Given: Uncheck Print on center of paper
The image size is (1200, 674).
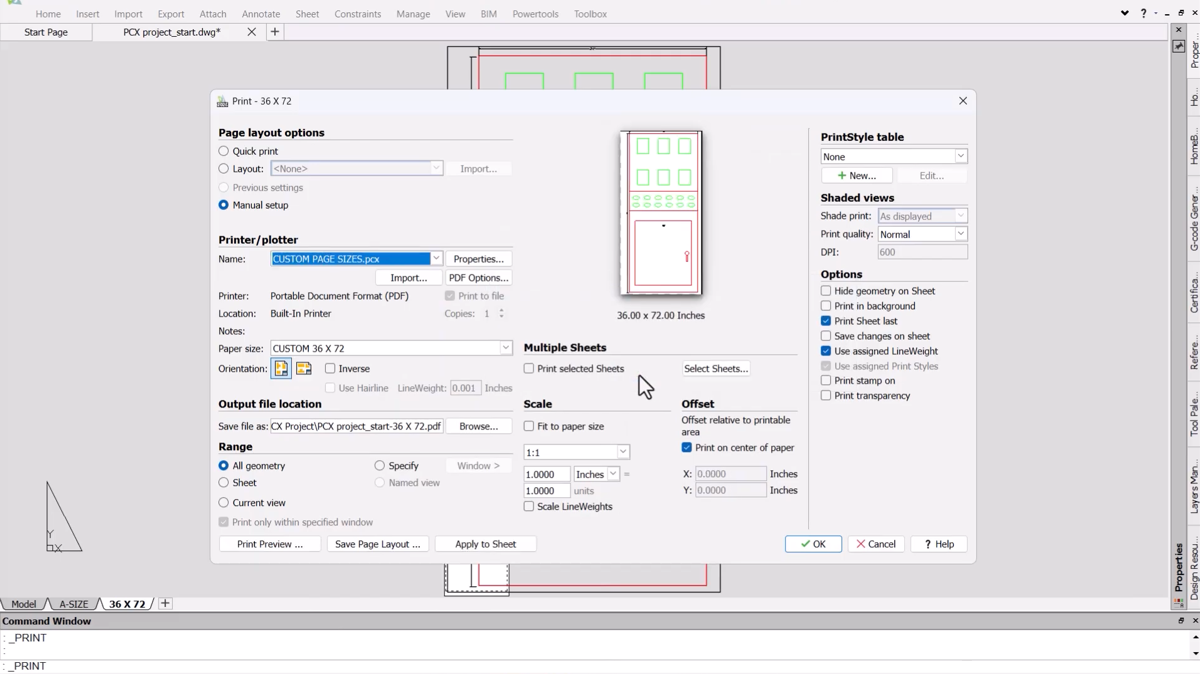Looking at the screenshot, I should click(687, 448).
